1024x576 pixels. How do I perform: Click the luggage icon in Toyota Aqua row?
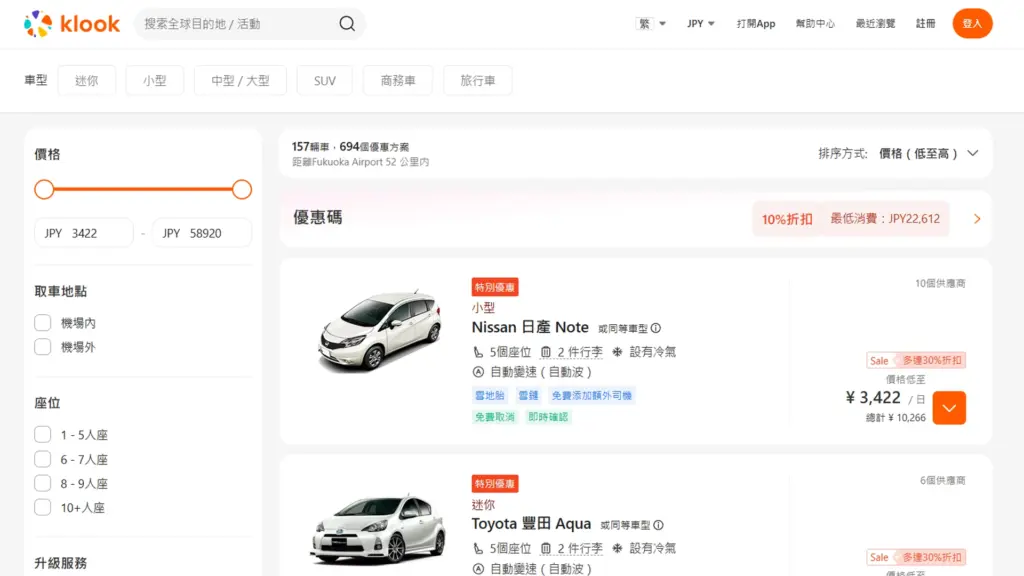(546, 549)
